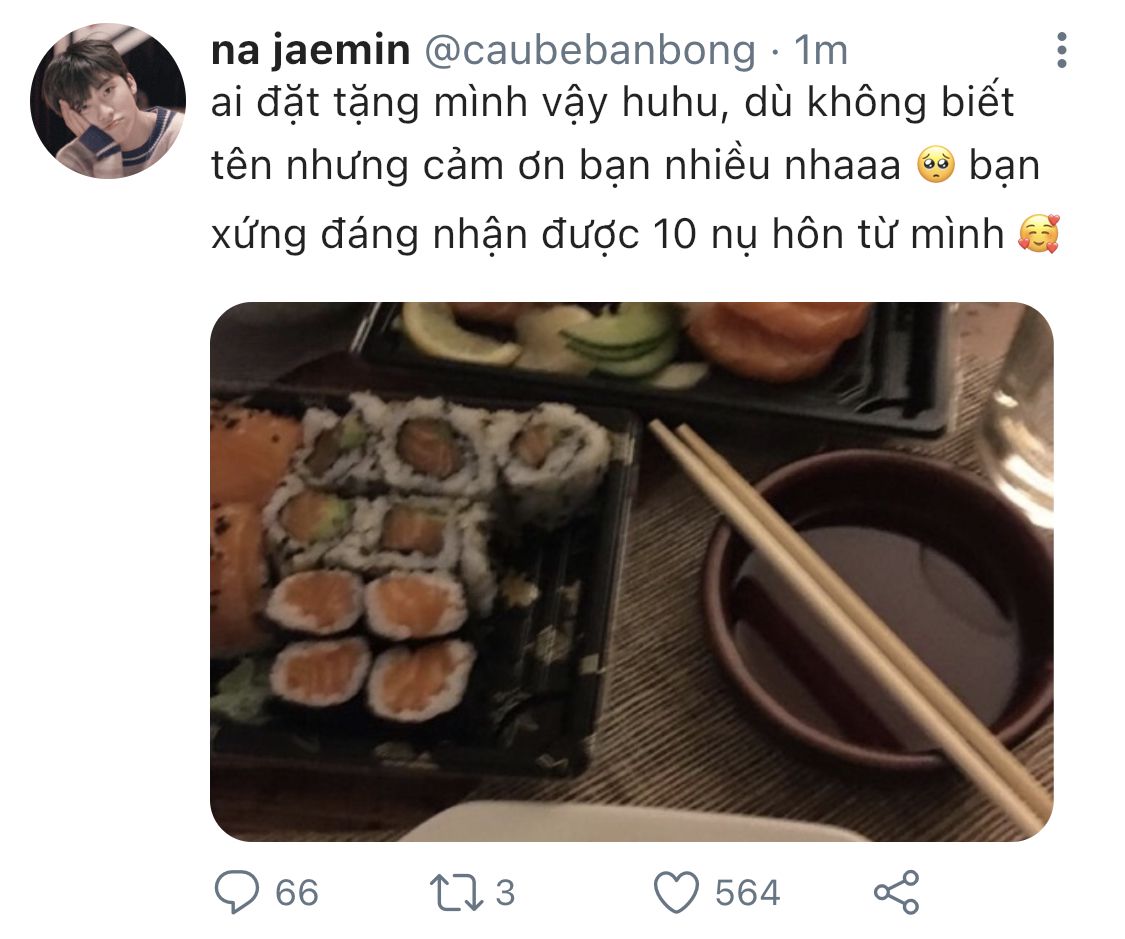Click the reply count 66
Viewport: 1125px width, 939px height.
coord(297,893)
